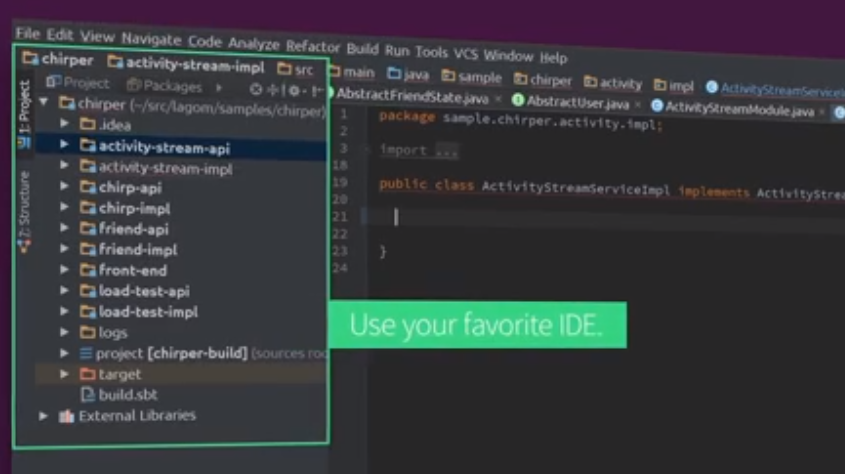Click main breadcrumb folder
The width and height of the screenshot is (845, 474).
tap(352, 72)
